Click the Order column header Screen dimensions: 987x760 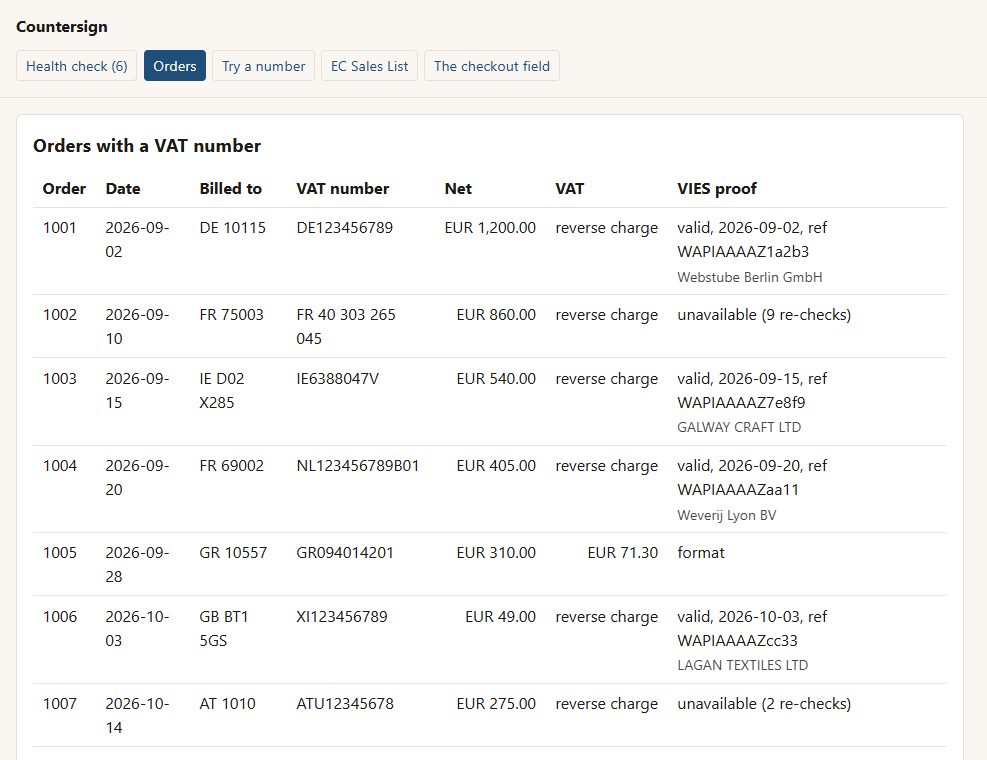click(x=64, y=188)
